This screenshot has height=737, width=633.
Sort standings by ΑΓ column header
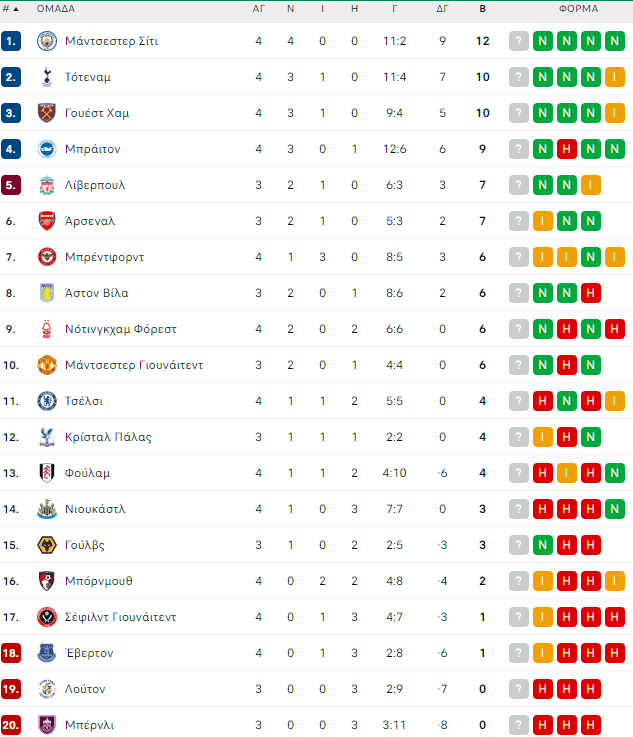click(x=258, y=9)
